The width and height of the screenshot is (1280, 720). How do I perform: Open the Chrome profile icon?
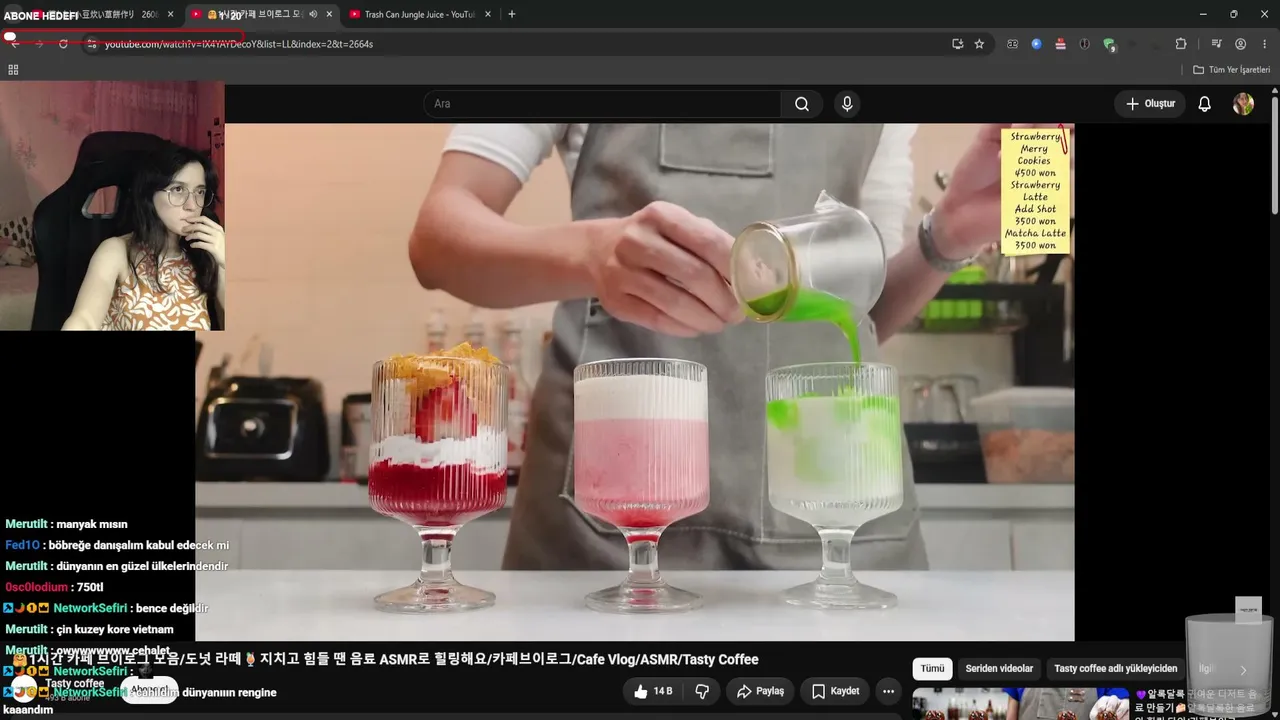pyautogui.click(x=1241, y=44)
